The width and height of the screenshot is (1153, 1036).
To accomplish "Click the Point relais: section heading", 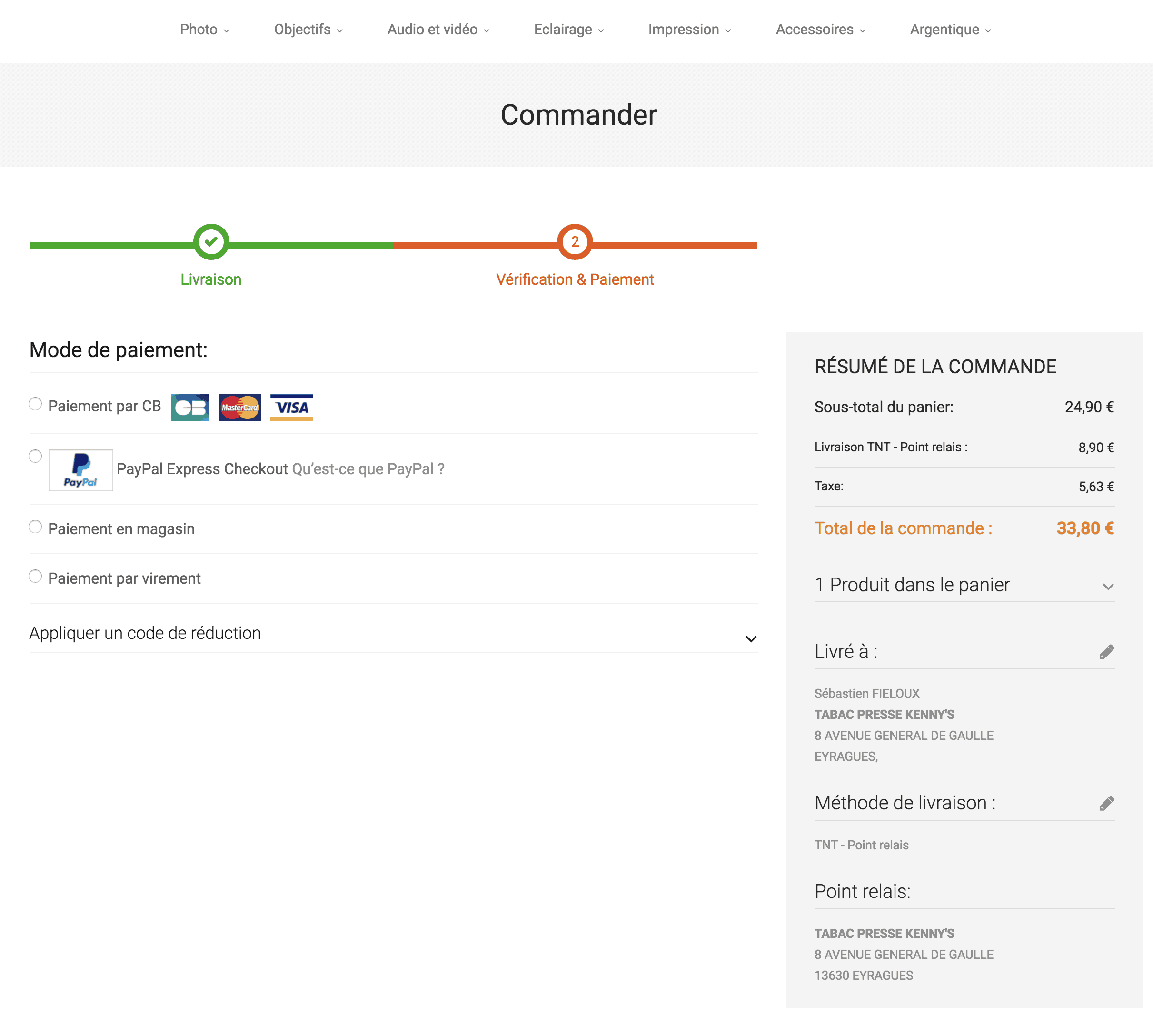I will click(x=862, y=891).
